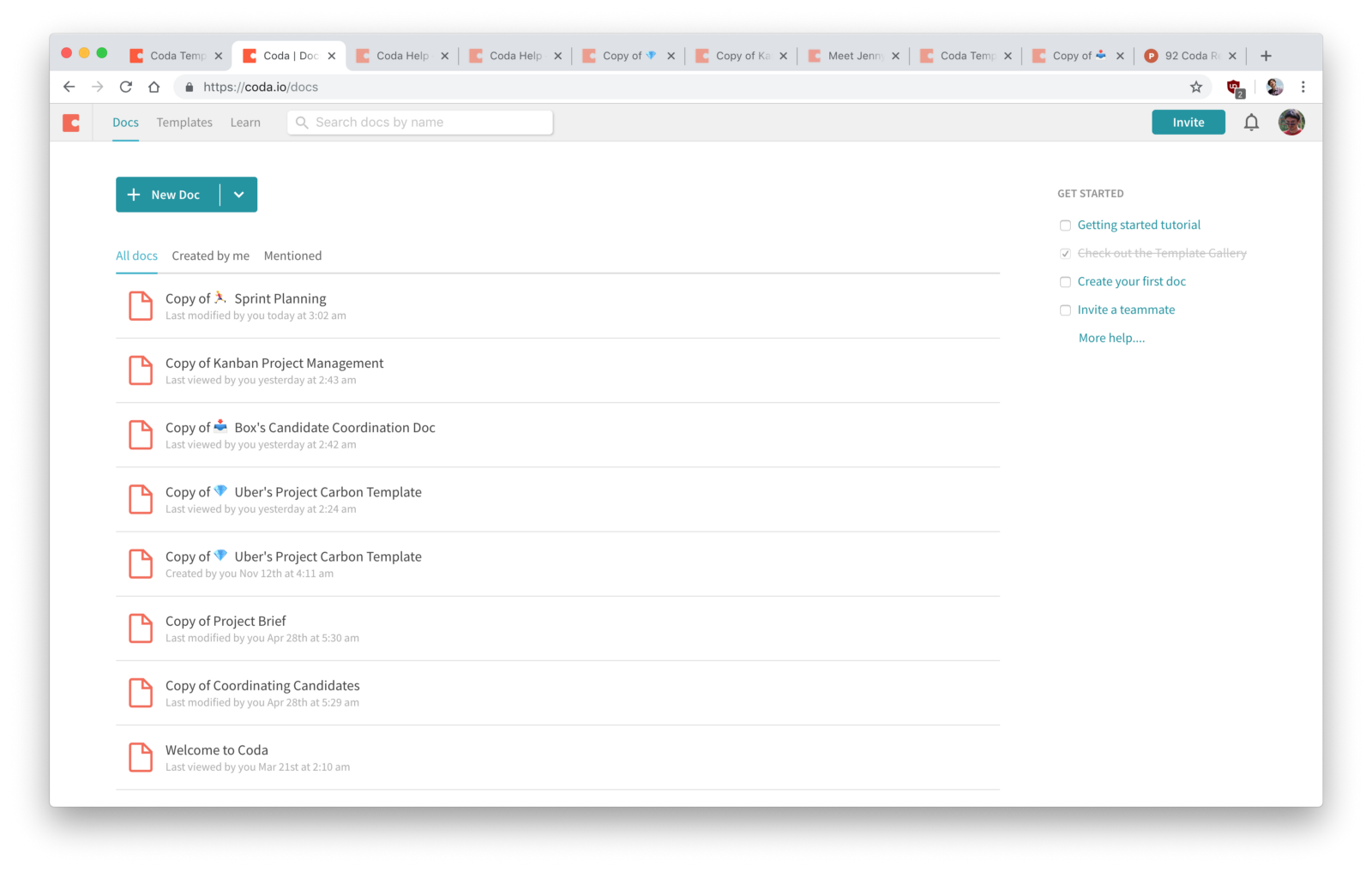Click the New Doc button
This screenshot has width=1372, height=872.
tap(168, 195)
